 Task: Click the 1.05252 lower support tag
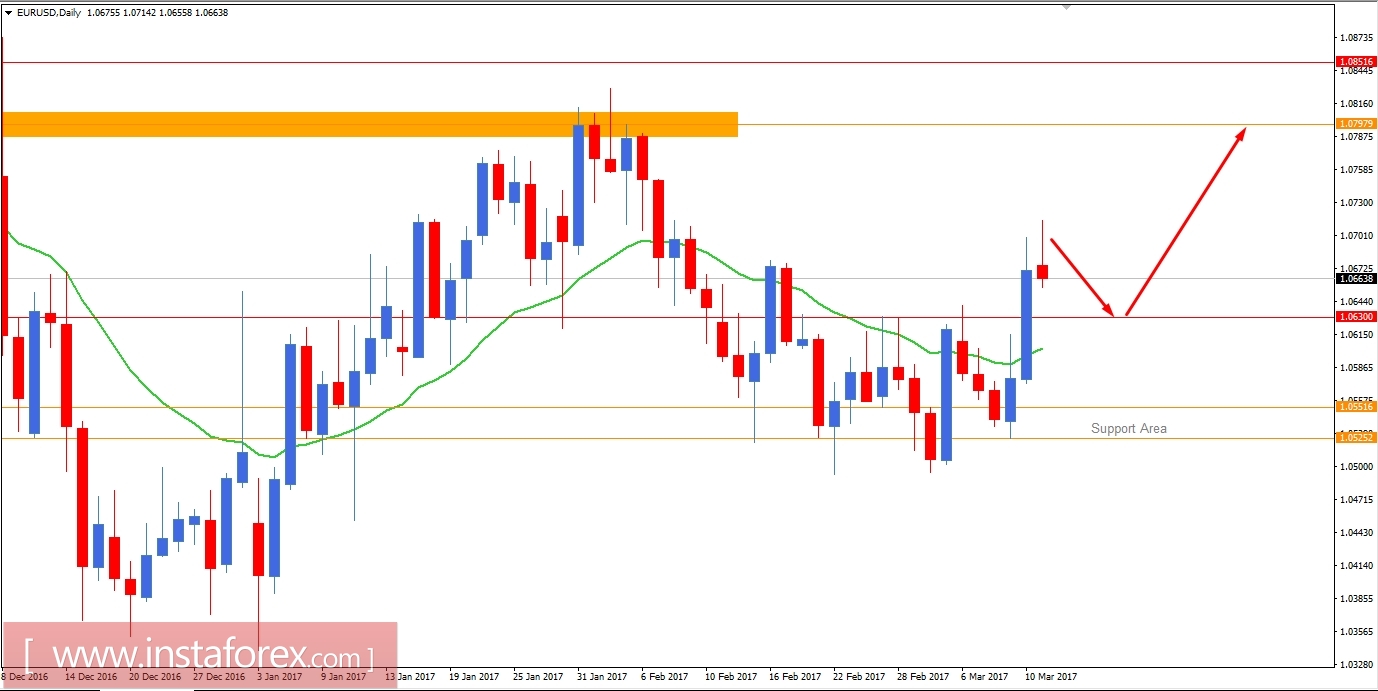pyautogui.click(x=1355, y=437)
